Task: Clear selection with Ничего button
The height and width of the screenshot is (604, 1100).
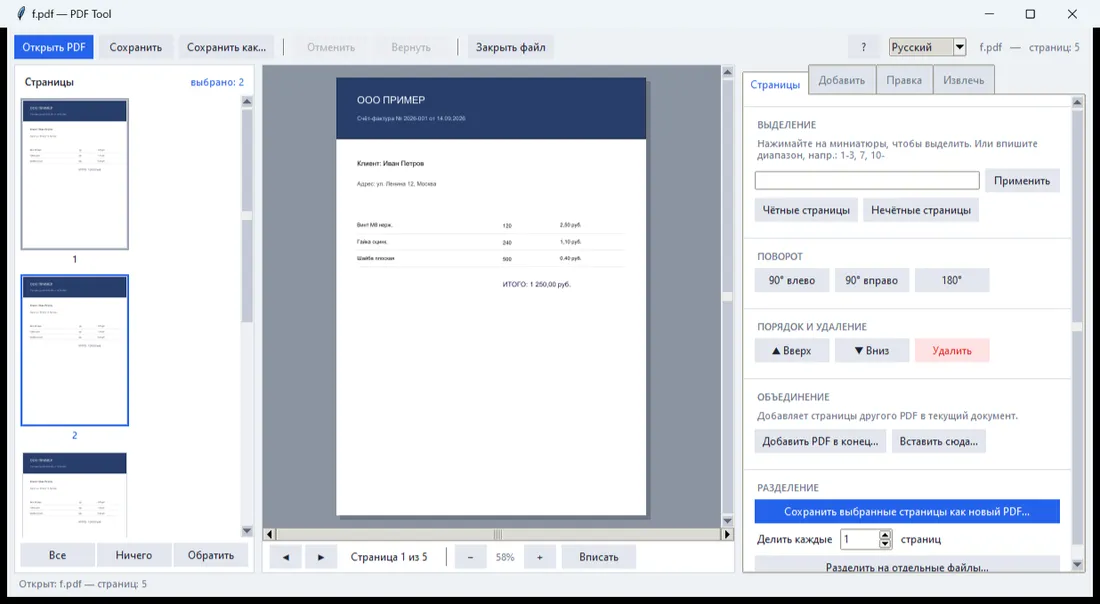Action: tap(134, 555)
